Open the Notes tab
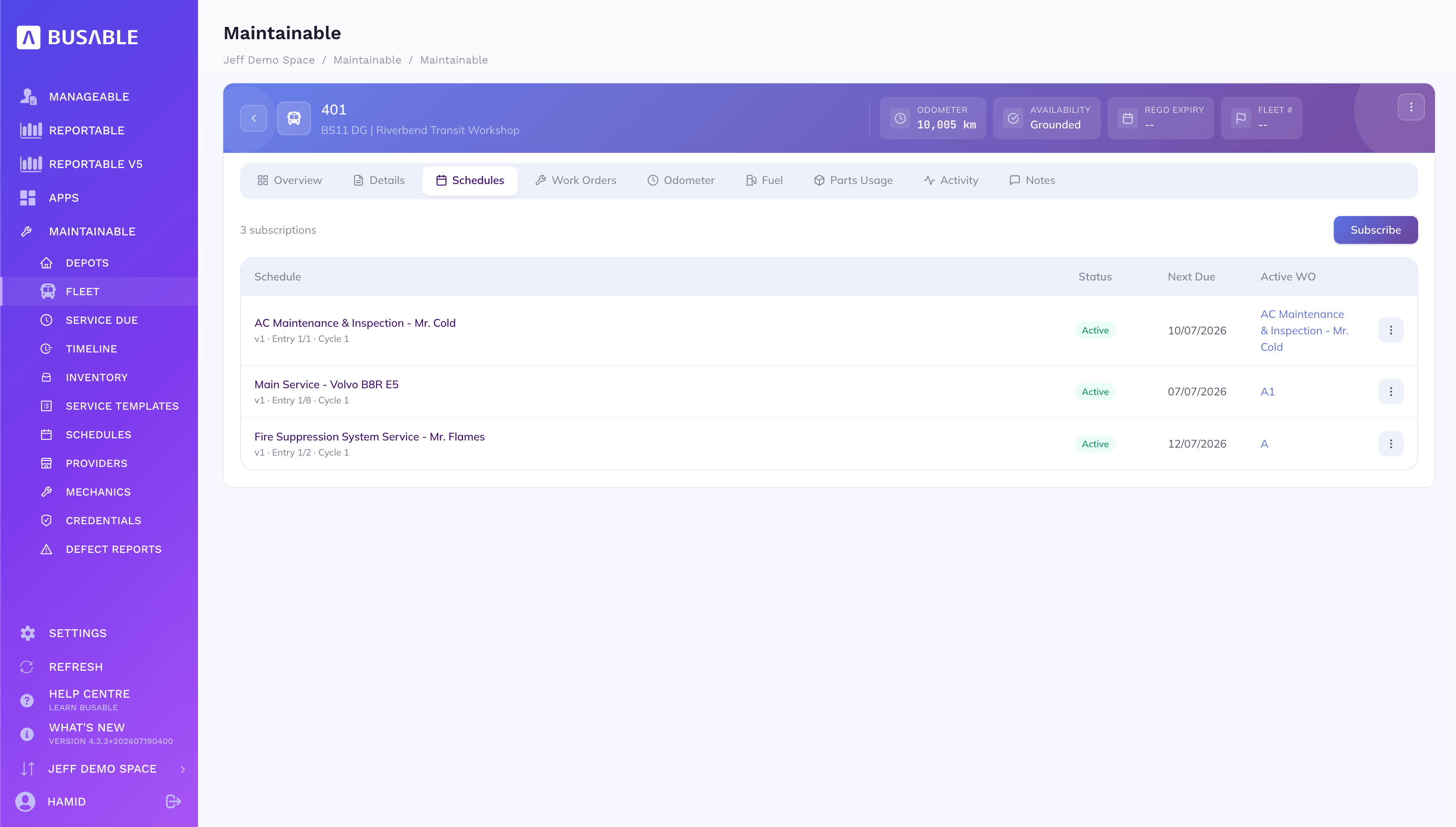The image size is (1456, 827). (1032, 180)
